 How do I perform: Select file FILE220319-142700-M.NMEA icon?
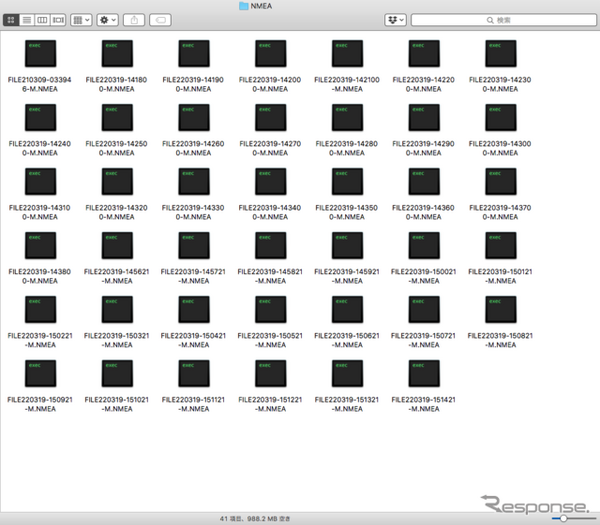point(271,117)
